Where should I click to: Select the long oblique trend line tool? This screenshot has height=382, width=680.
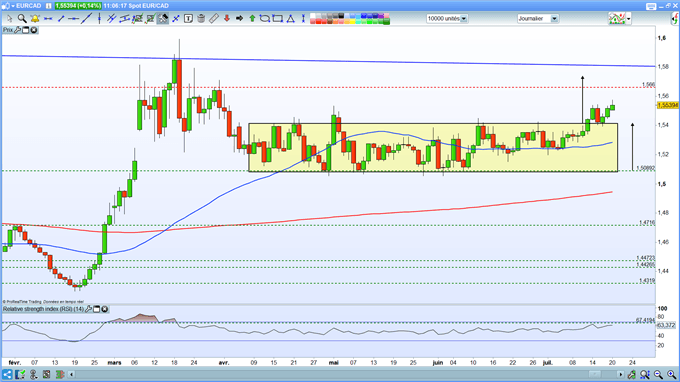click(x=86, y=19)
